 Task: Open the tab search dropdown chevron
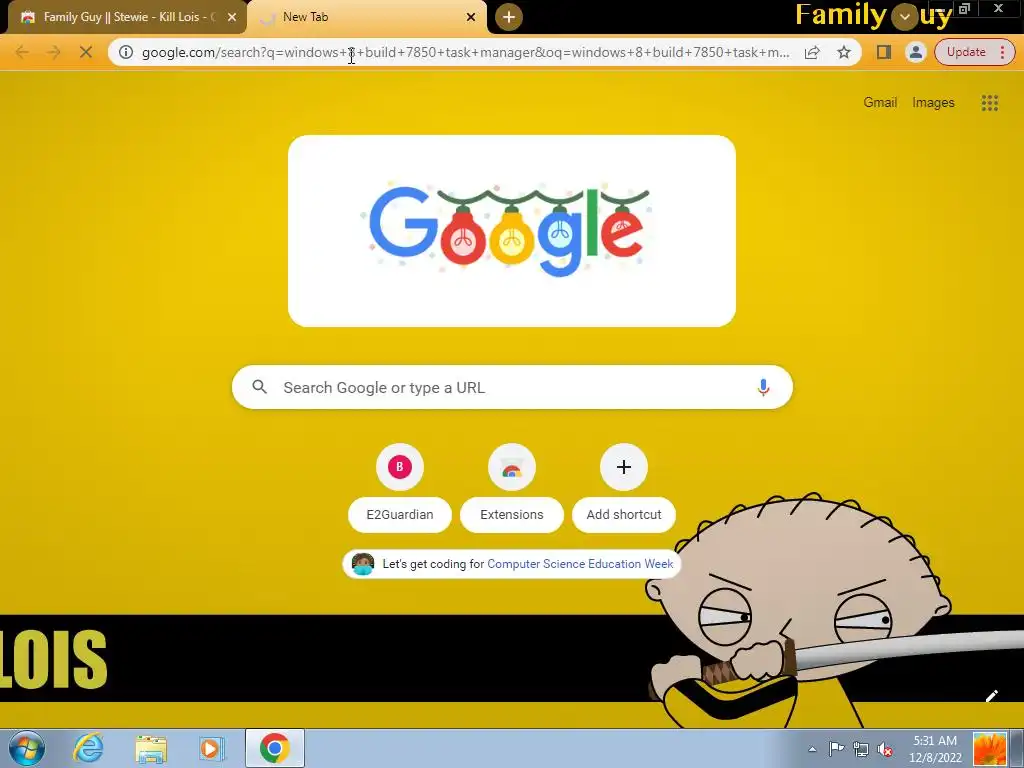(904, 17)
